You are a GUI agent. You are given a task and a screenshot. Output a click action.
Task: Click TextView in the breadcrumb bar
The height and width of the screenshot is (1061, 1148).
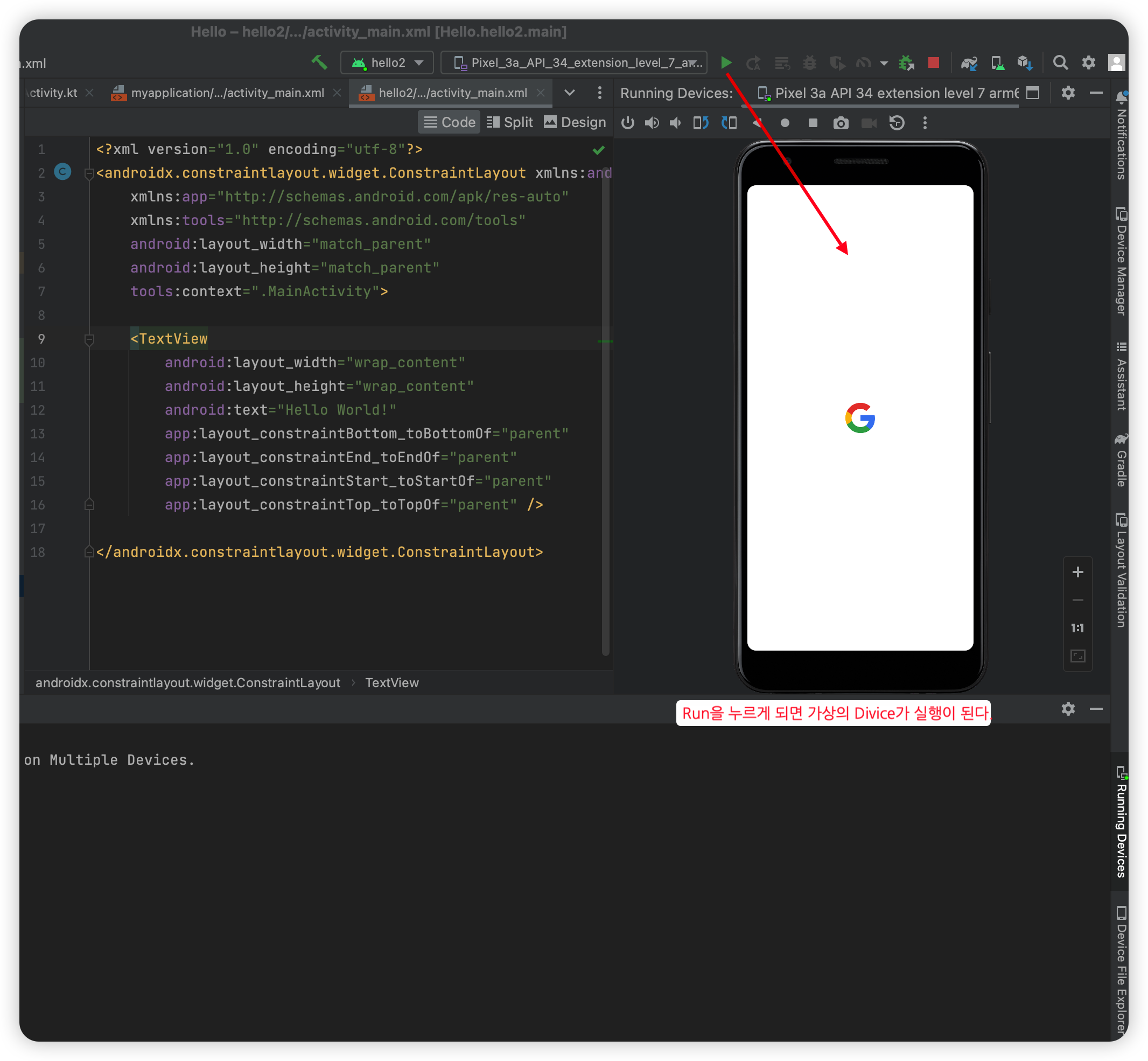pos(391,682)
